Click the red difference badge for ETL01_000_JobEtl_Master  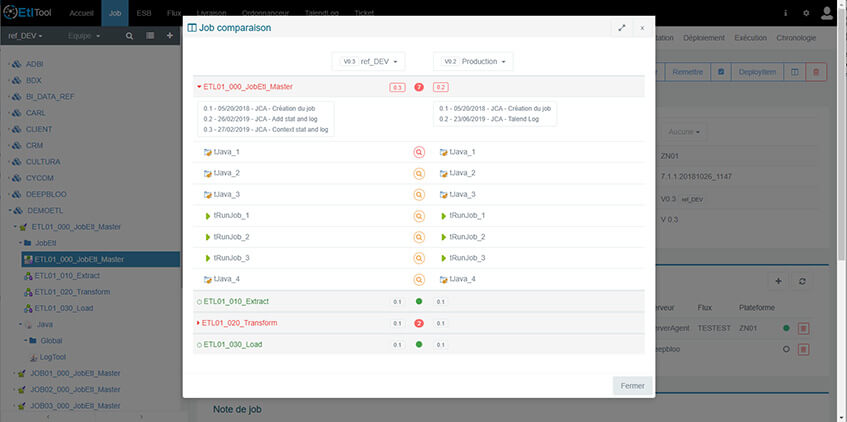click(419, 87)
